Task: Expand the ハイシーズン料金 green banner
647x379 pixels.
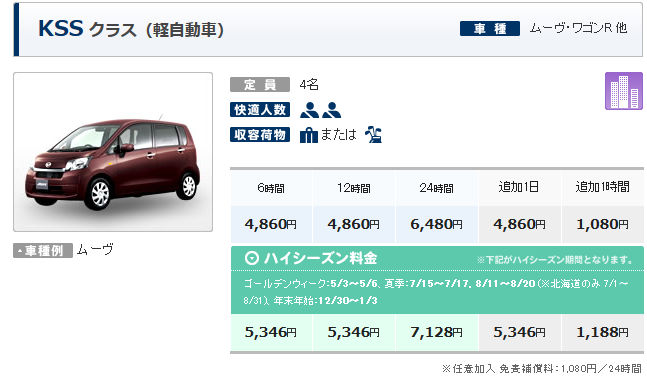Action: point(437,259)
